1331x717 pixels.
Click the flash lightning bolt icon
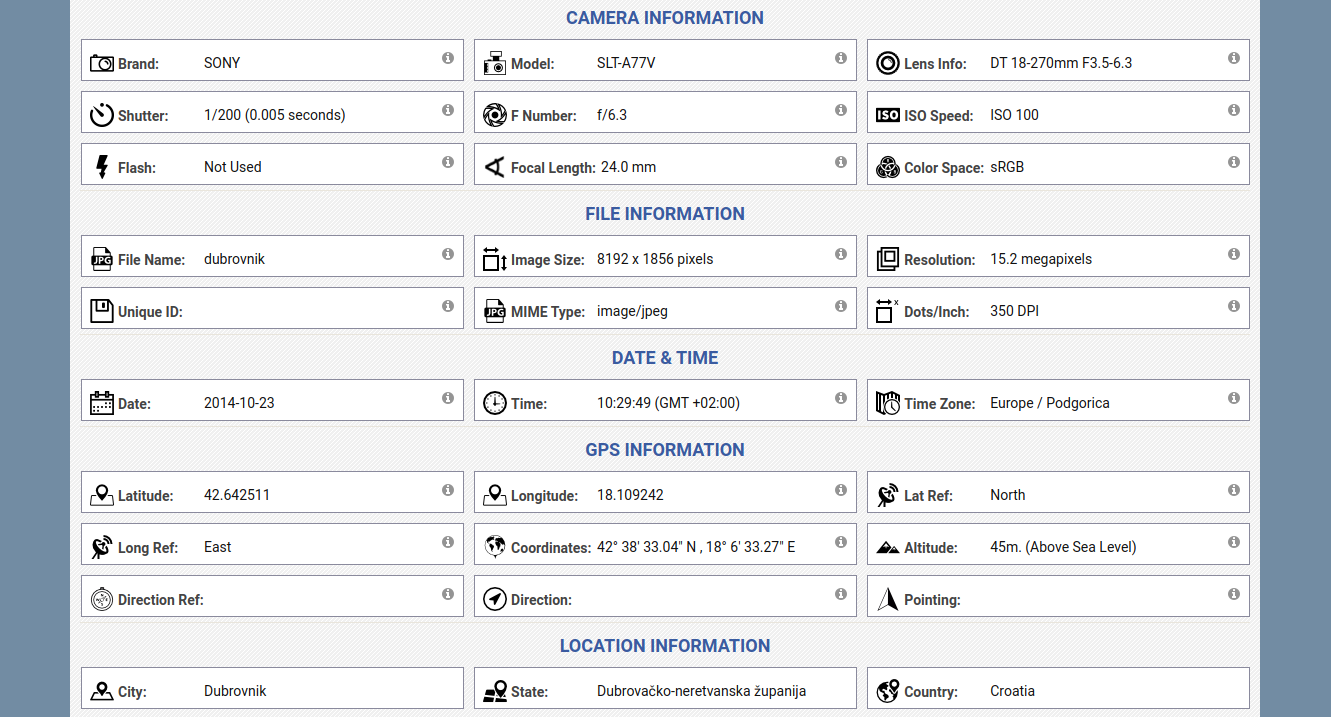[x=102, y=167]
